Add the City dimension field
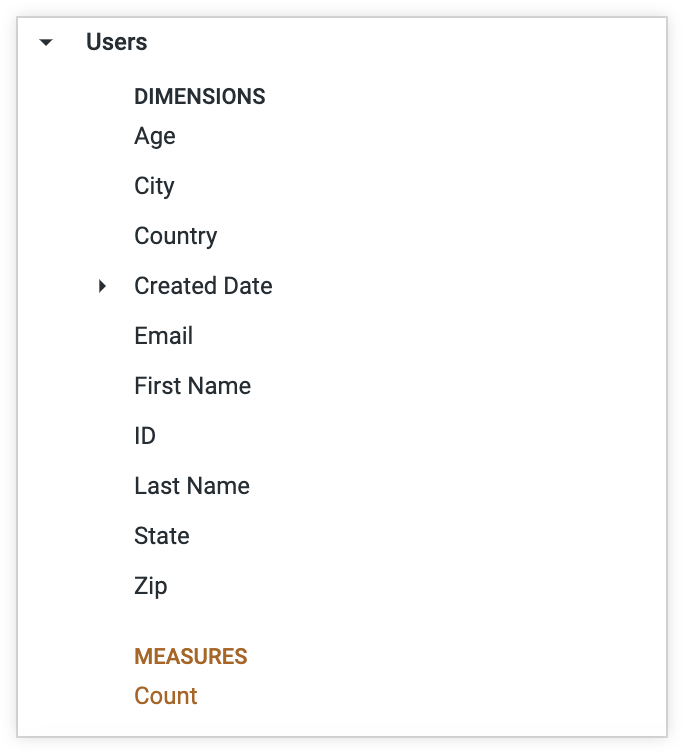 click(x=154, y=186)
